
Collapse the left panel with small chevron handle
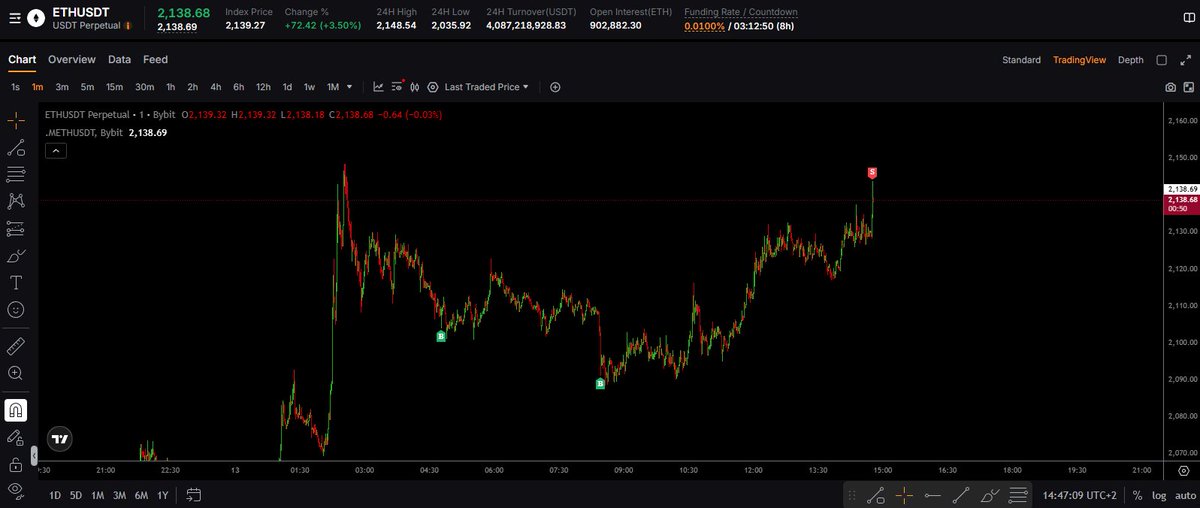35,455
